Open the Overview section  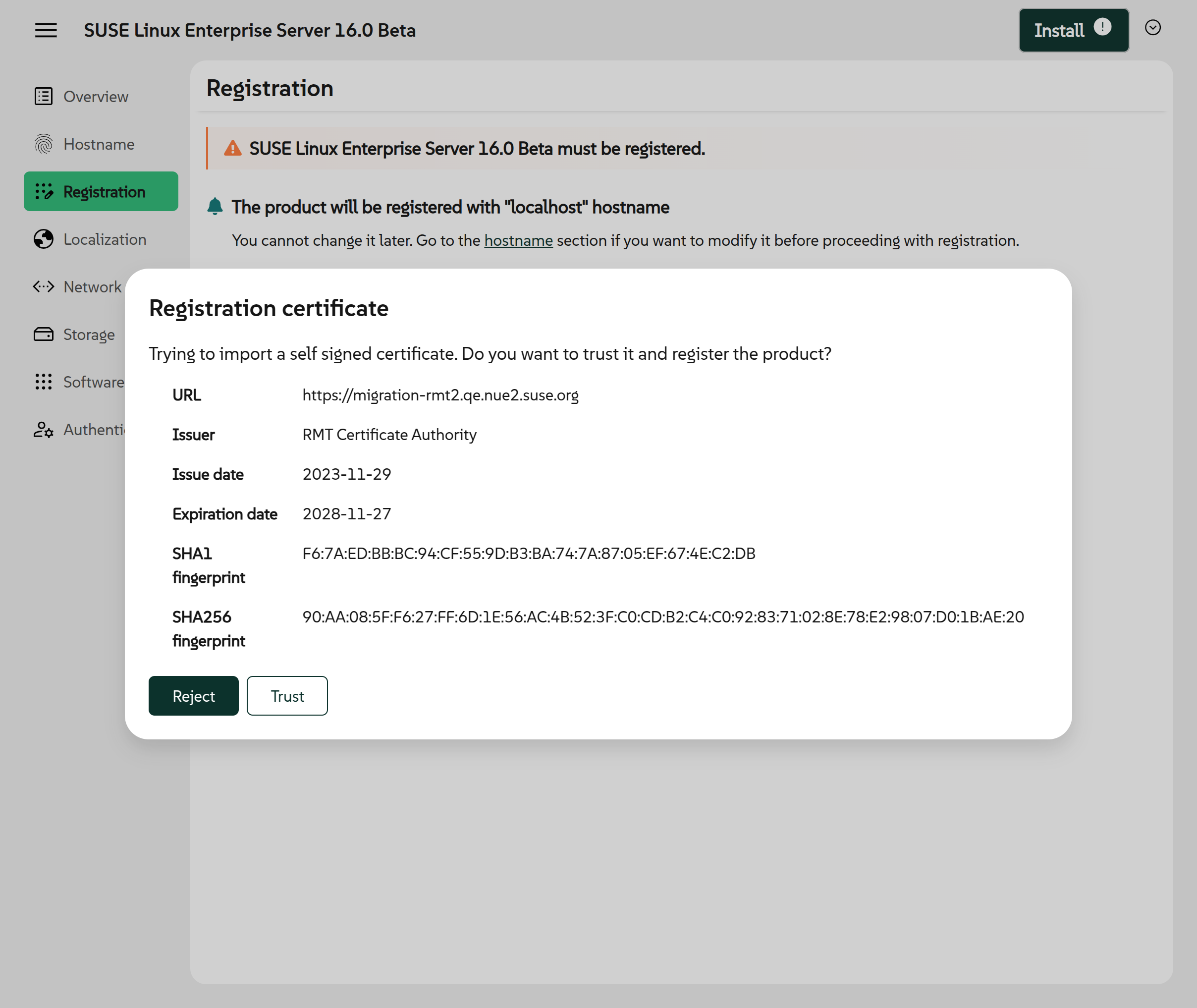(101, 97)
